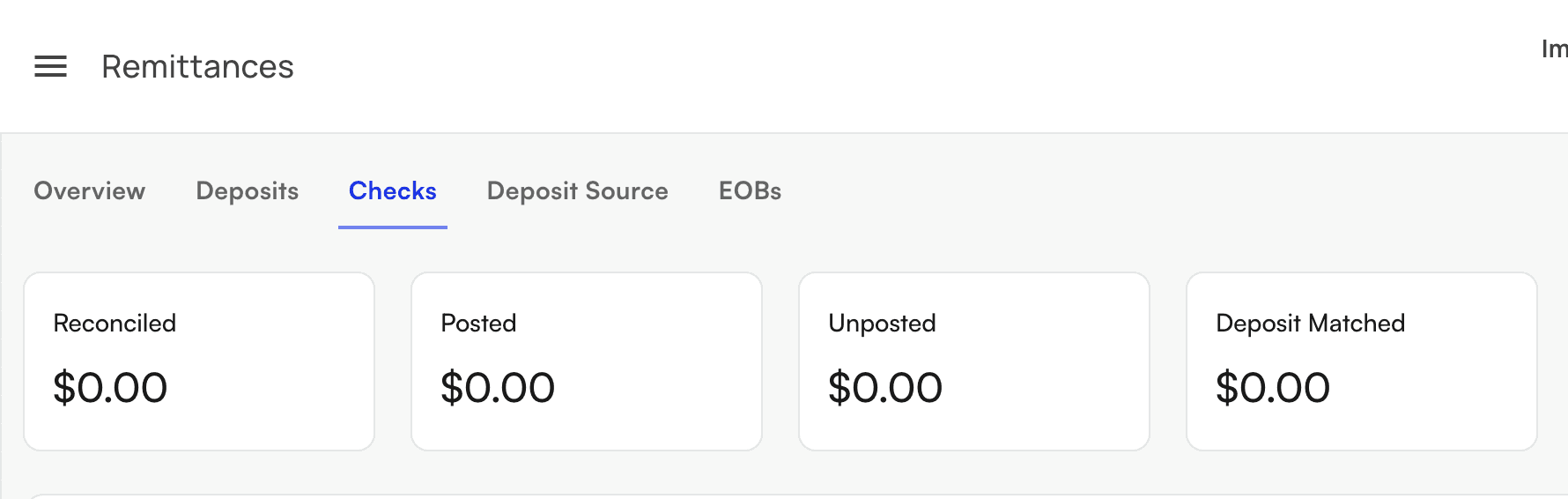Click the $0.00 amount under Posted
1568x499 pixels.
498,388
